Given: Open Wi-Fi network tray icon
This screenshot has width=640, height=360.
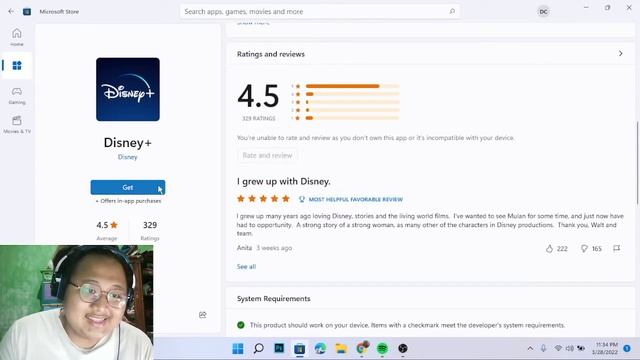Looking at the screenshot, I should [558, 348].
